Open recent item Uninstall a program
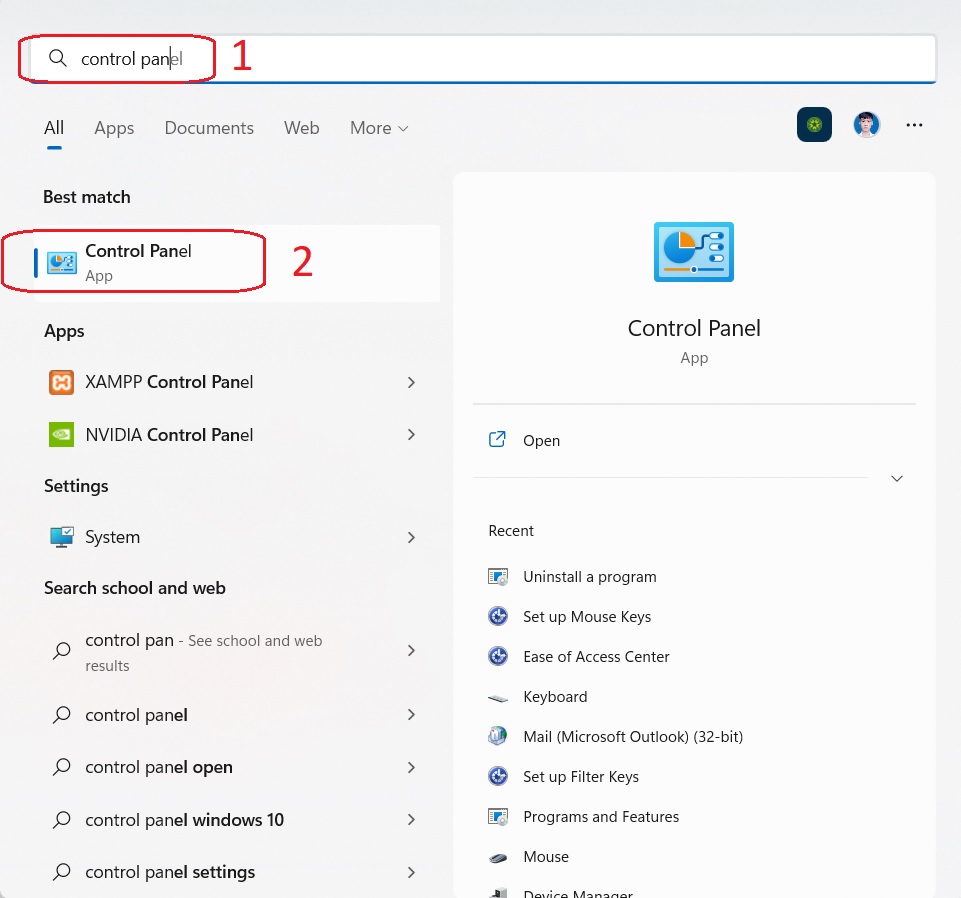The image size is (961, 898). (x=589, y=577)
